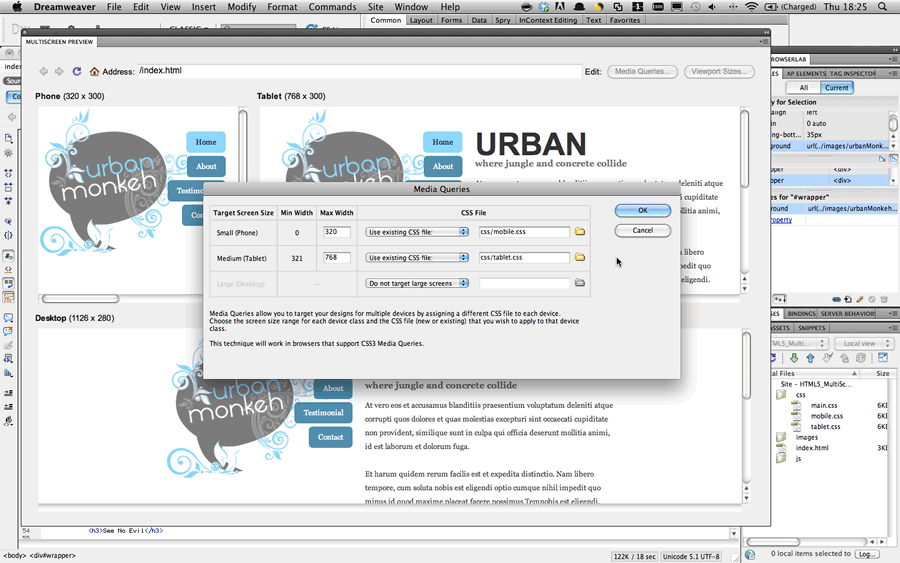Click Cancel in Media Queries dialog
900x563 pixels.
[643, 230]
